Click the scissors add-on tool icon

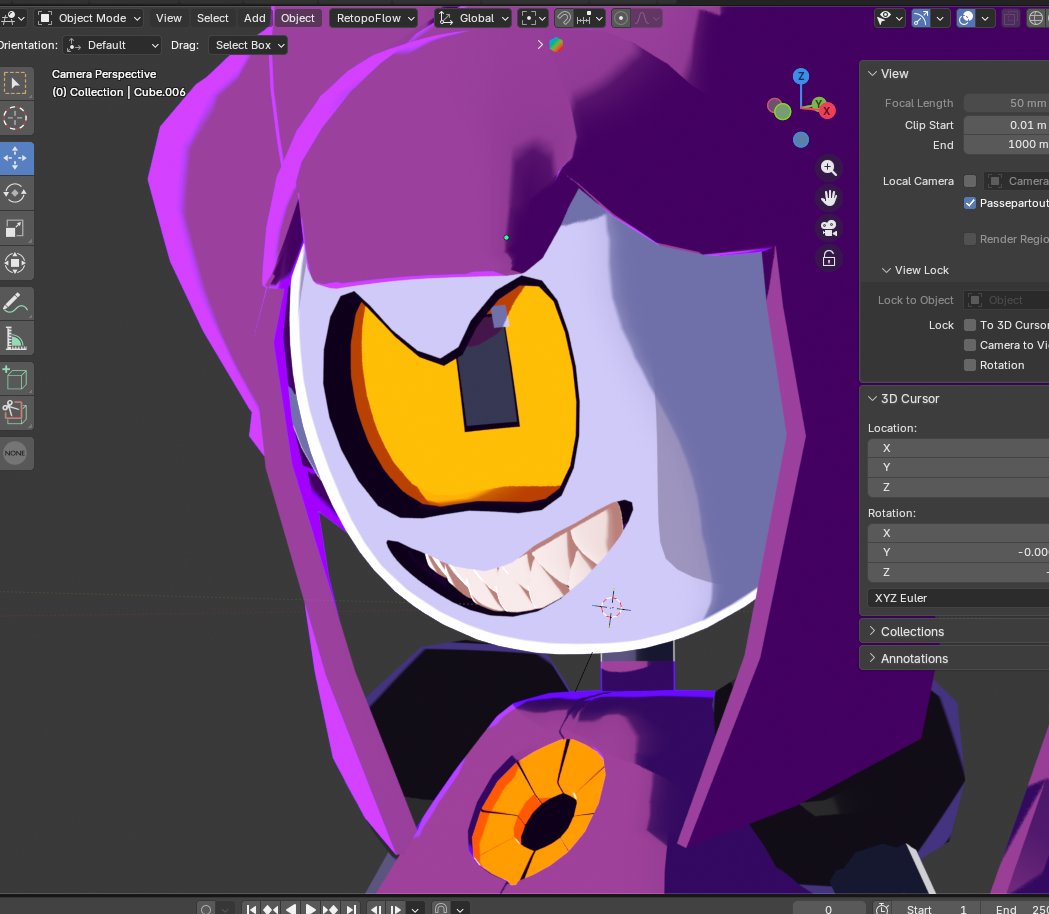tap(15, 412)
